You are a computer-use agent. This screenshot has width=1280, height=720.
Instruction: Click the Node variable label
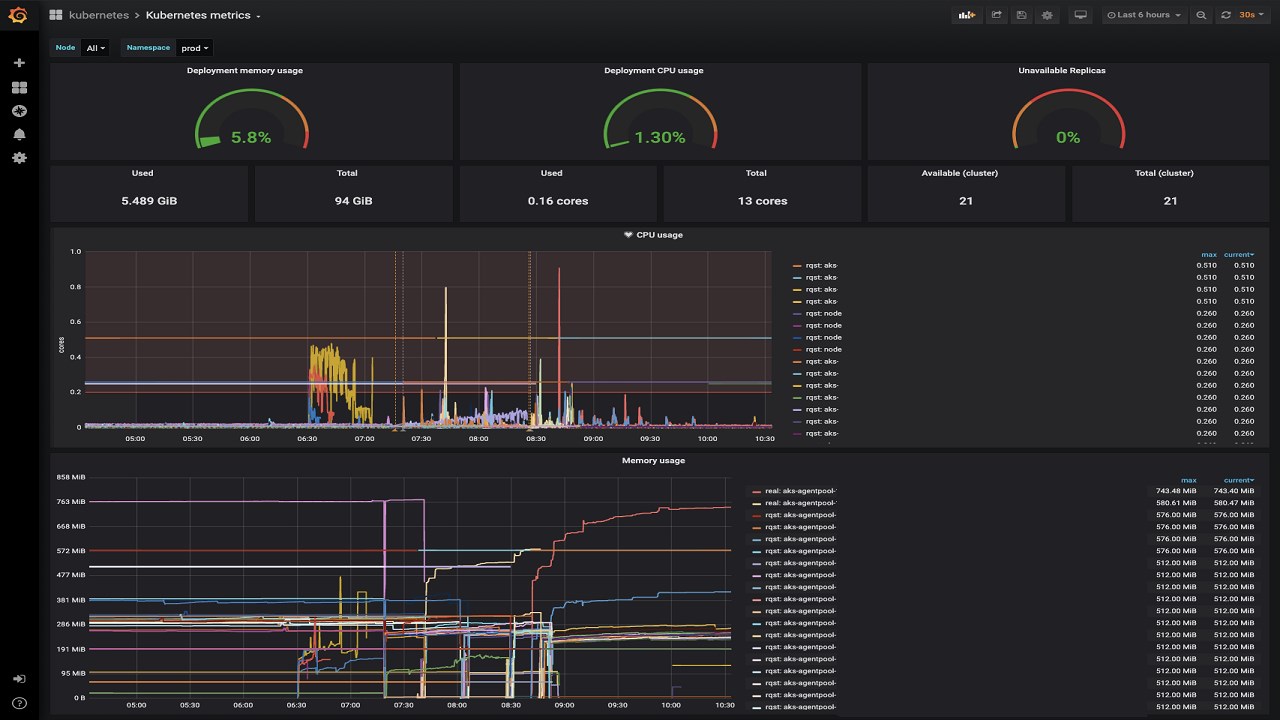(65, 48)
